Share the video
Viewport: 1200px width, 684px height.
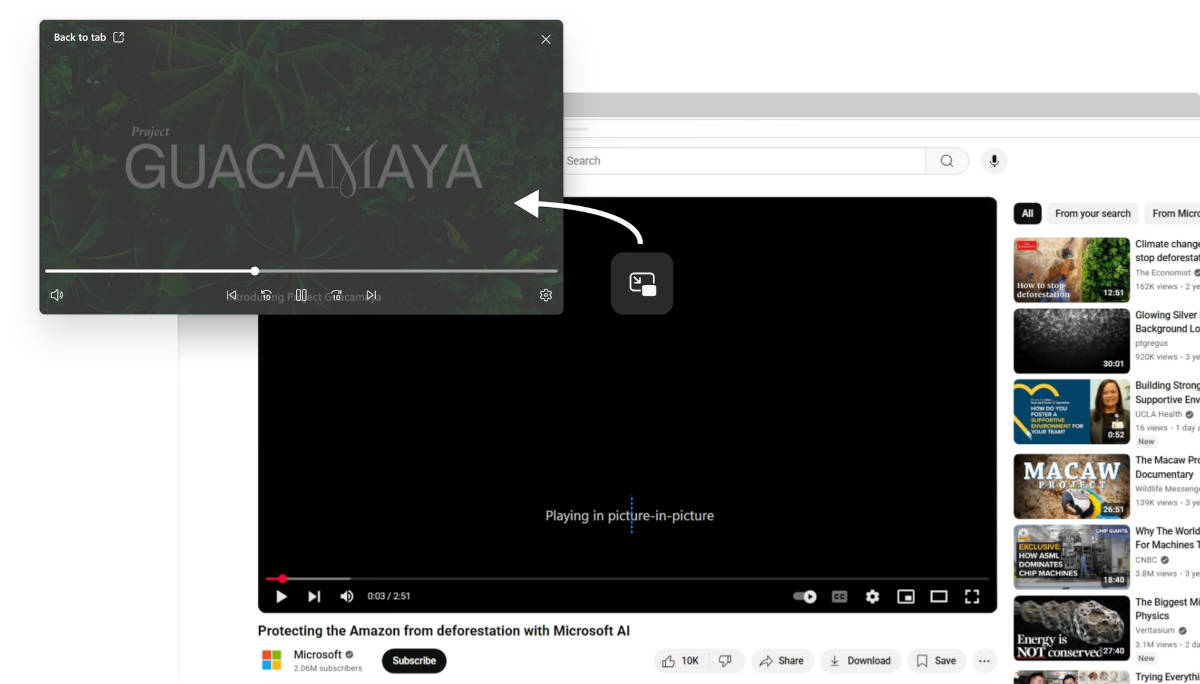point(781,661)
